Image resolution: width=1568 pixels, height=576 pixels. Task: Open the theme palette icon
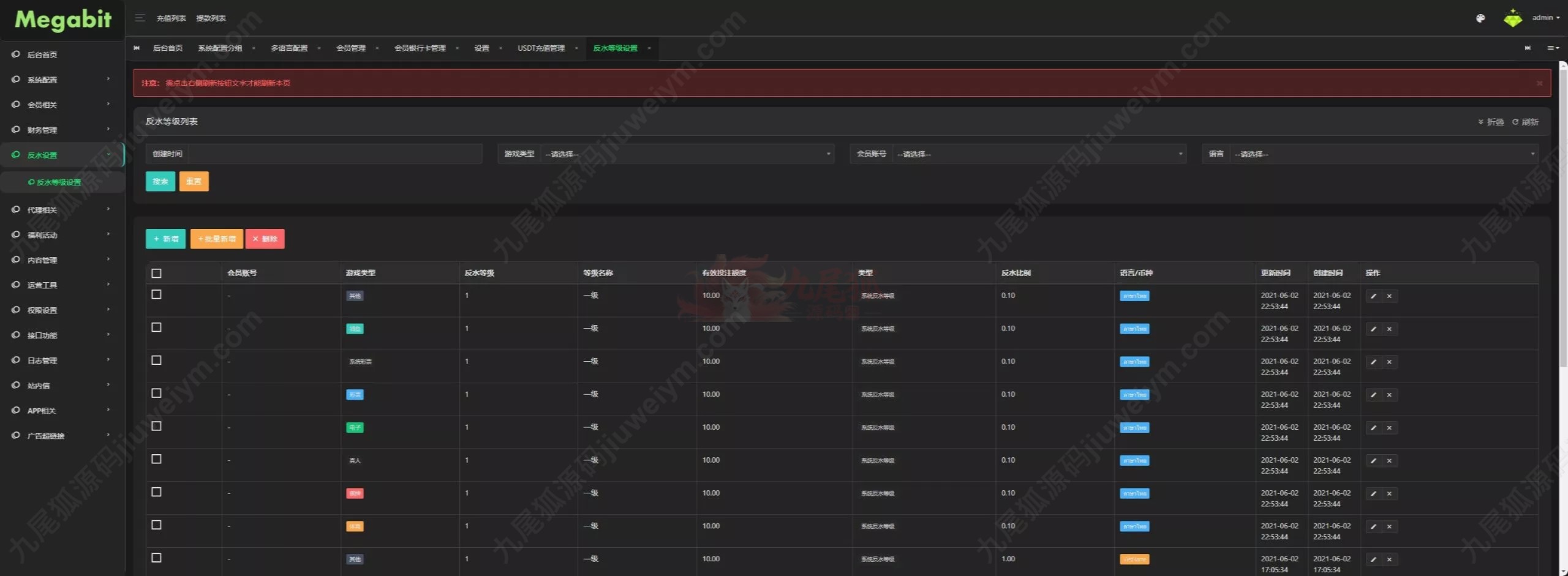click(x=1480, y=18)
